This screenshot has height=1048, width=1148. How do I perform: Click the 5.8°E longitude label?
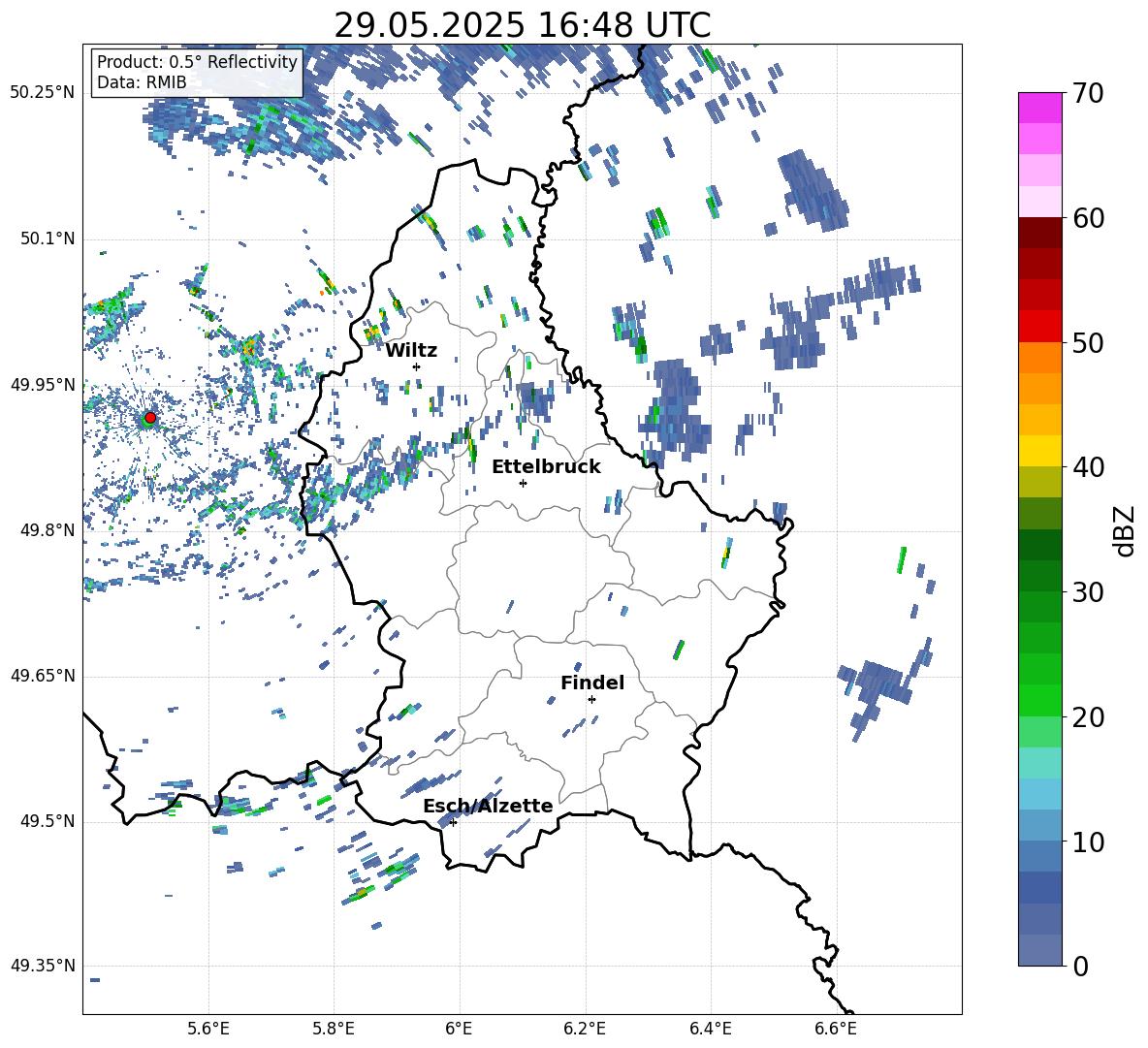pyautogui.click(x=334, y=1029)
